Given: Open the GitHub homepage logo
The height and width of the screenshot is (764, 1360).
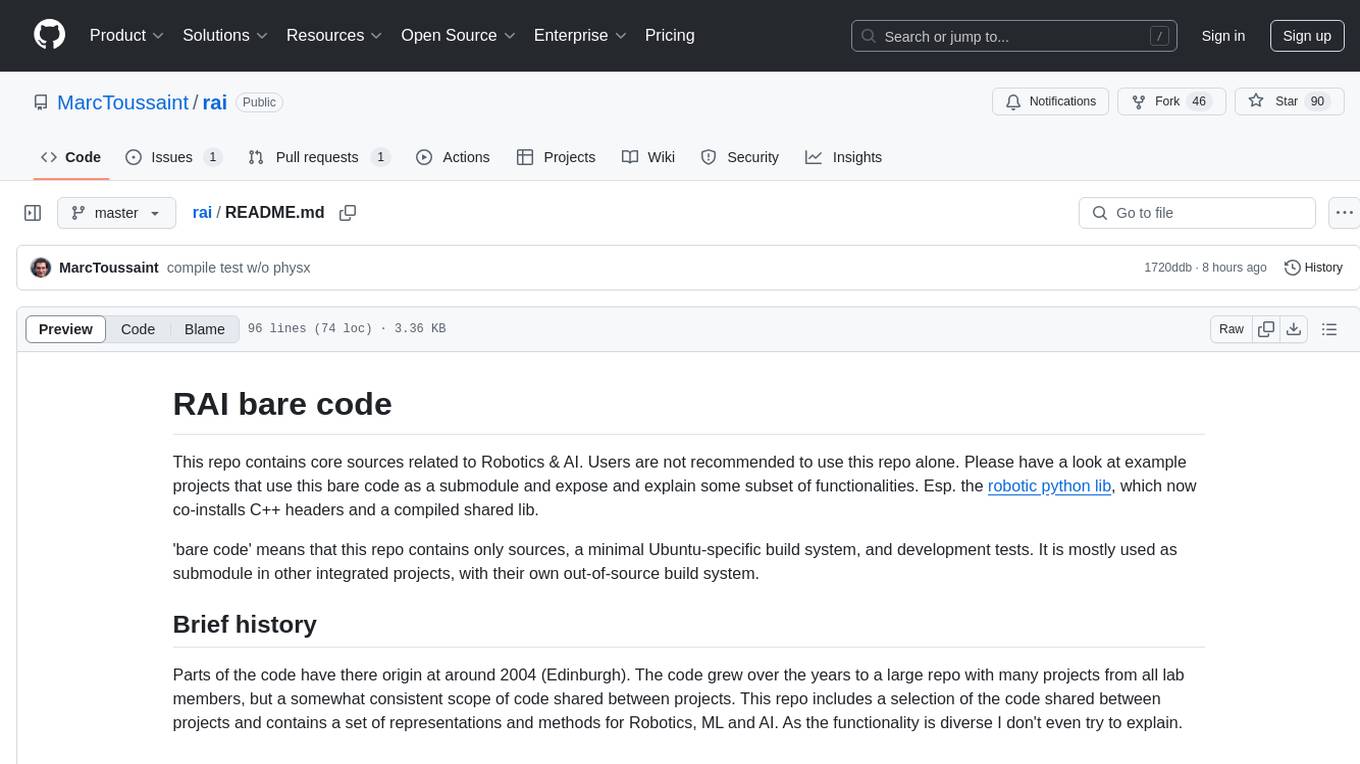Looking at the screenshot, I should coord(49,35).
